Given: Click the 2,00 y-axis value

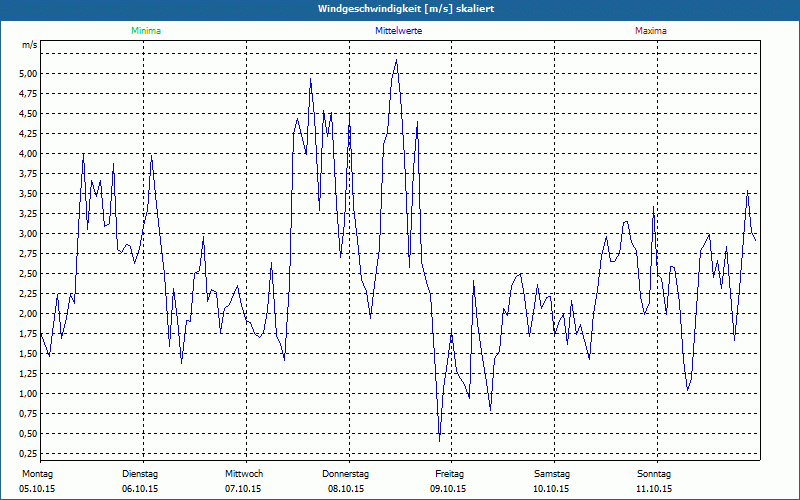Looking at the screenshot, I should point(30,314).
